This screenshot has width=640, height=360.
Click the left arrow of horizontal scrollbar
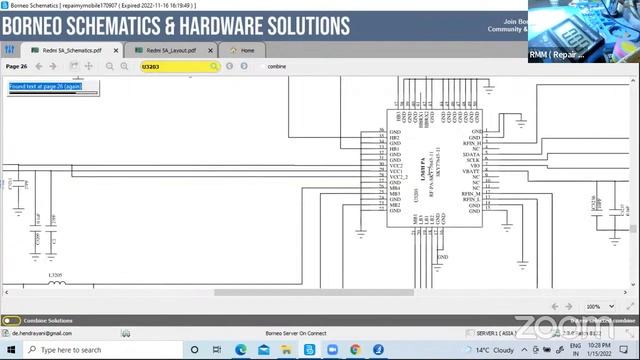[x=6, y=292]
